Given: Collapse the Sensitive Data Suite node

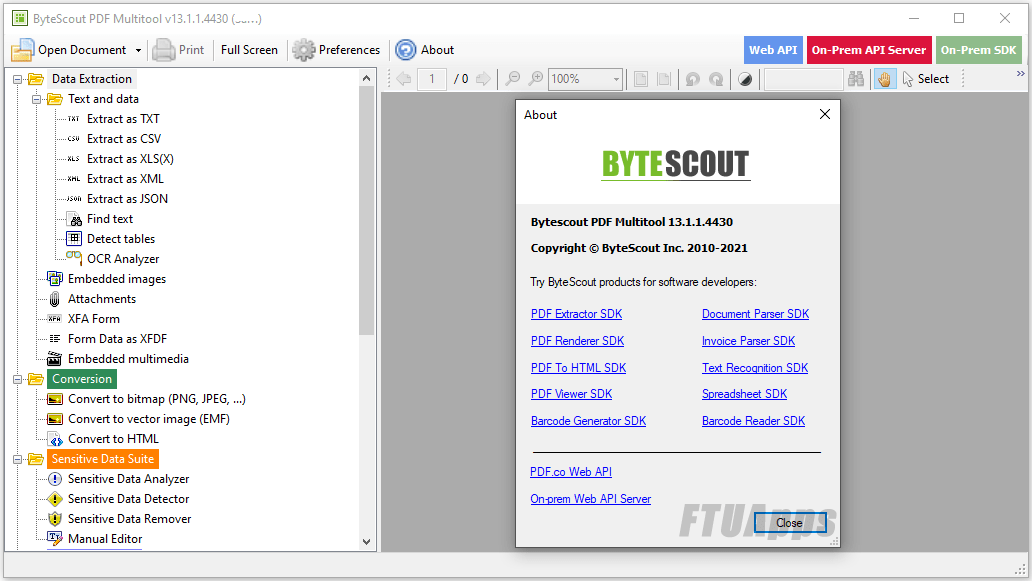Looking at the screenshot, I should [18, 459].
